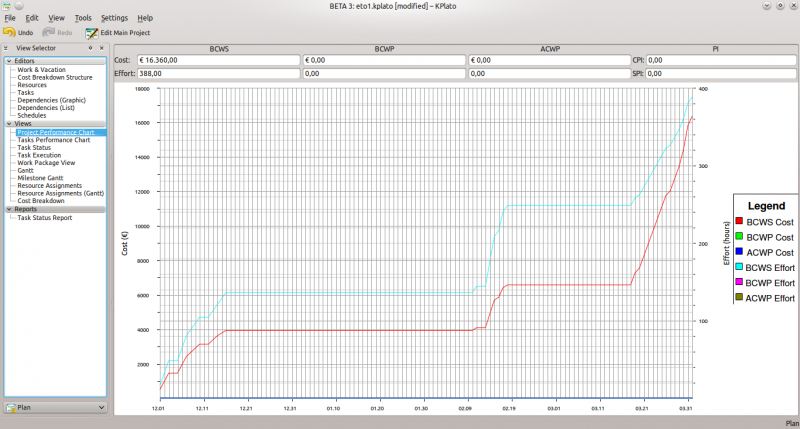Open the Task Status Report
This screenshot has width=800, height=429.
45,217
